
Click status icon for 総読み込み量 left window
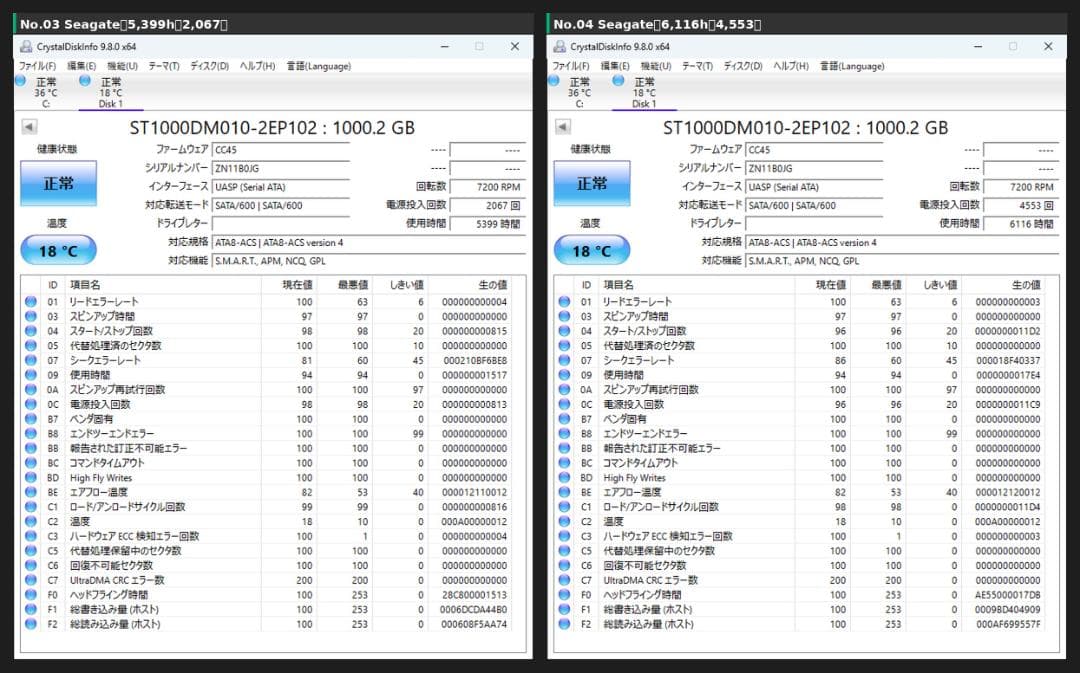(31, 624)
